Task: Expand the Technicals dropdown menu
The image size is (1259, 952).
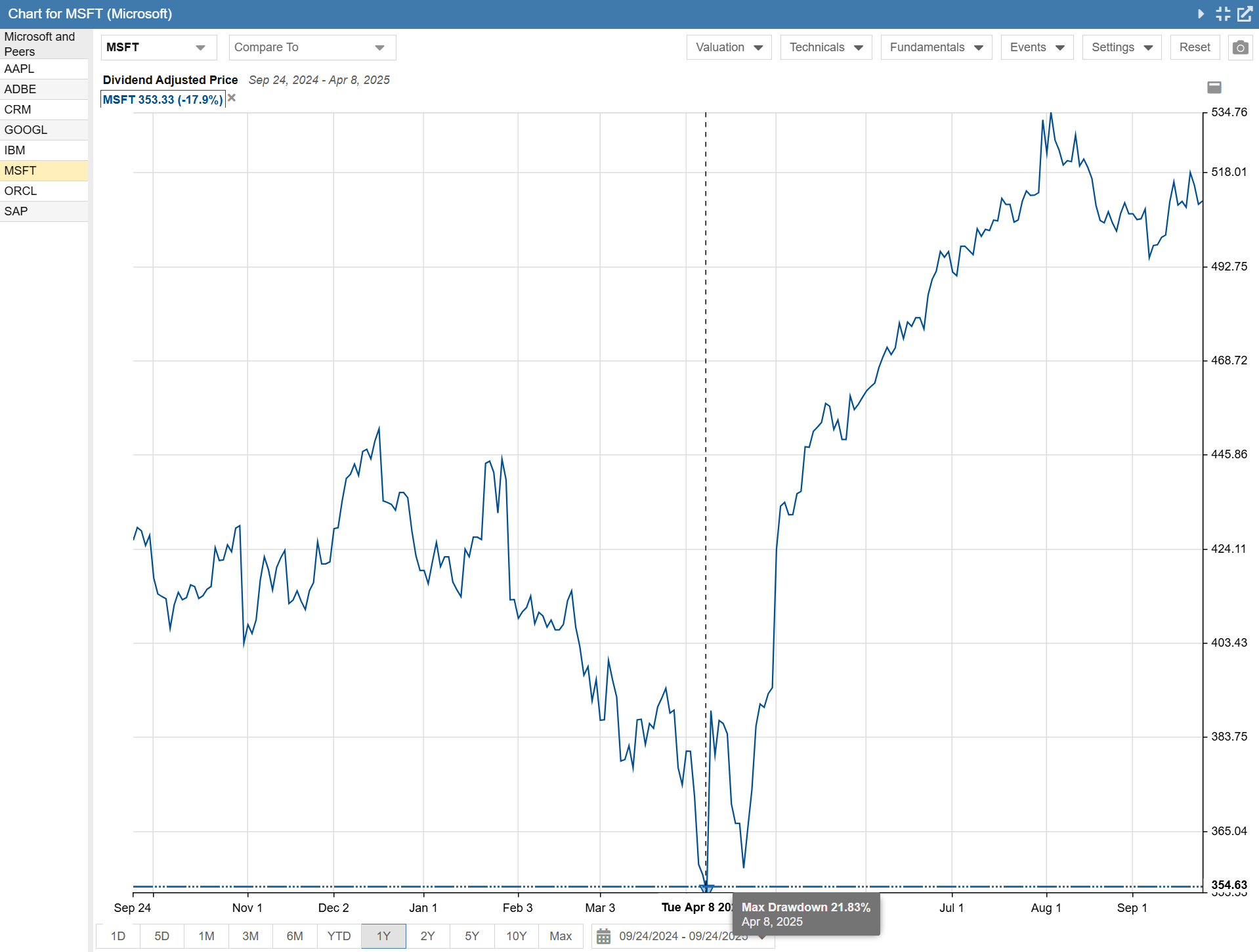Action: (x=825, y=48)
